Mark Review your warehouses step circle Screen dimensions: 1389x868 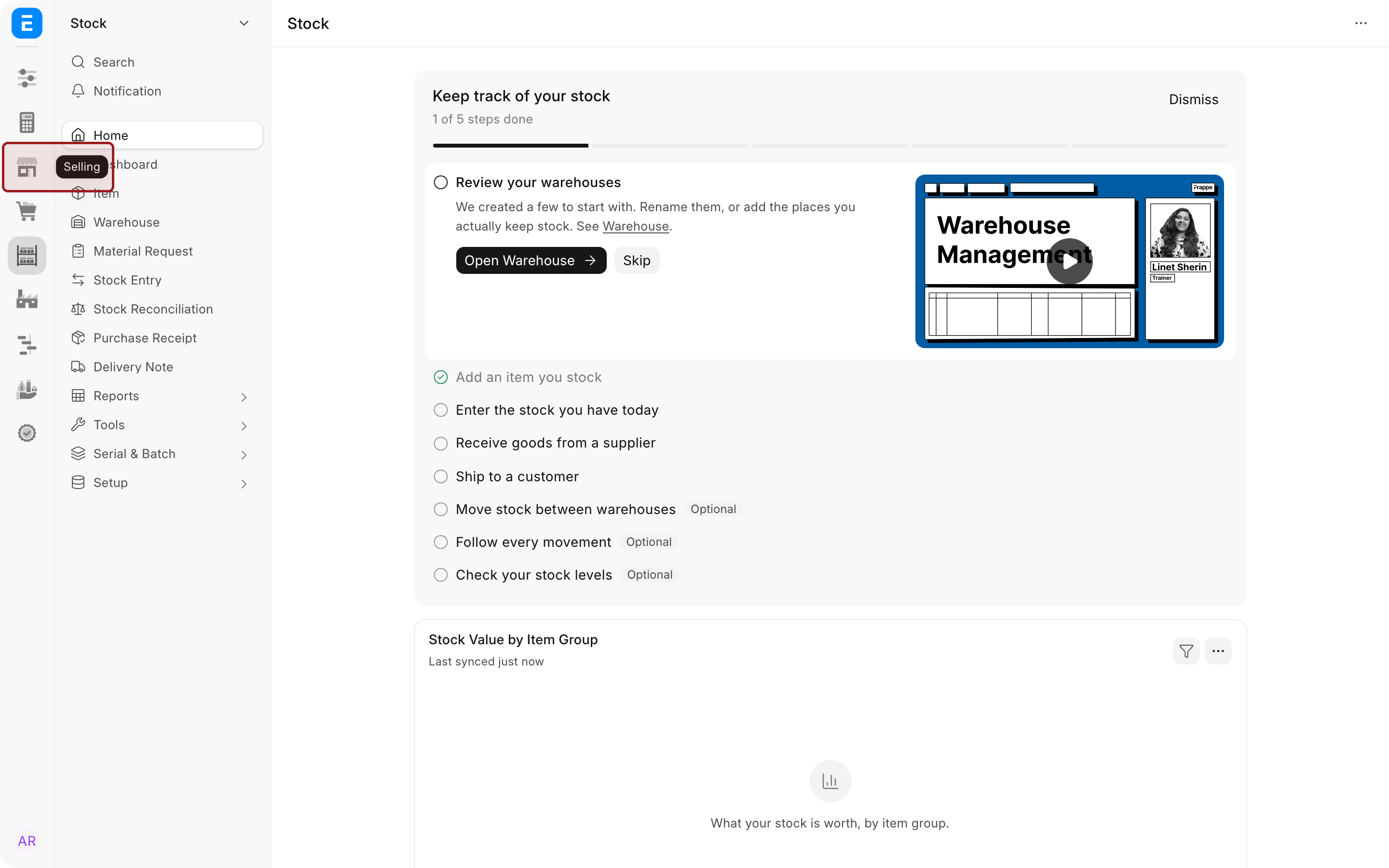[x=440, y=183]
